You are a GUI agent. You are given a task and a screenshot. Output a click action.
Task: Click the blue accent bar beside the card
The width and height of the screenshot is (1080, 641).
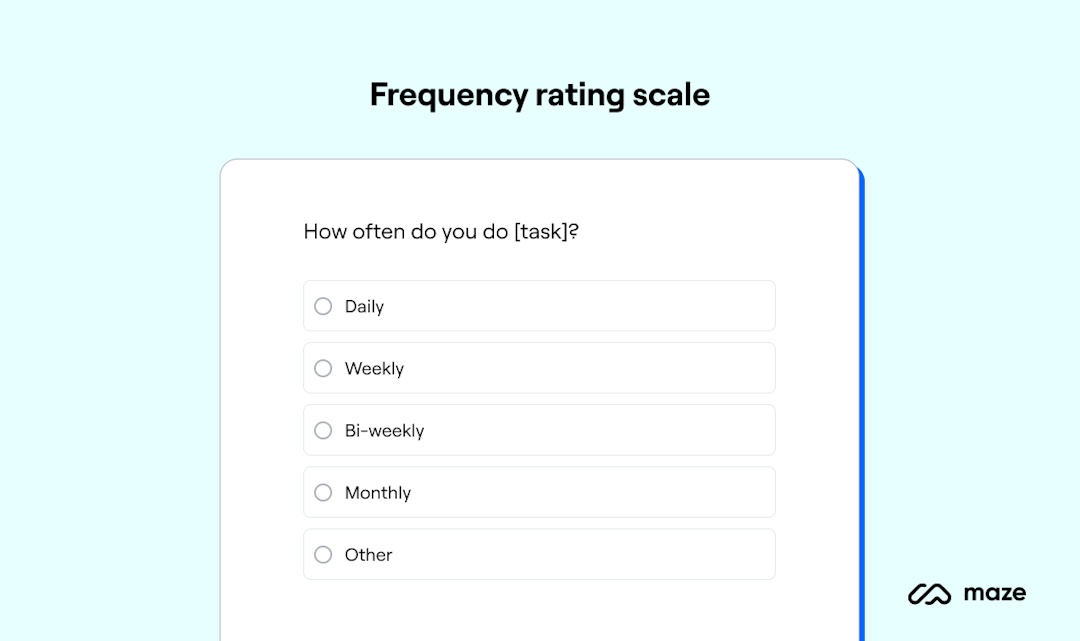(x=860, y=400)
